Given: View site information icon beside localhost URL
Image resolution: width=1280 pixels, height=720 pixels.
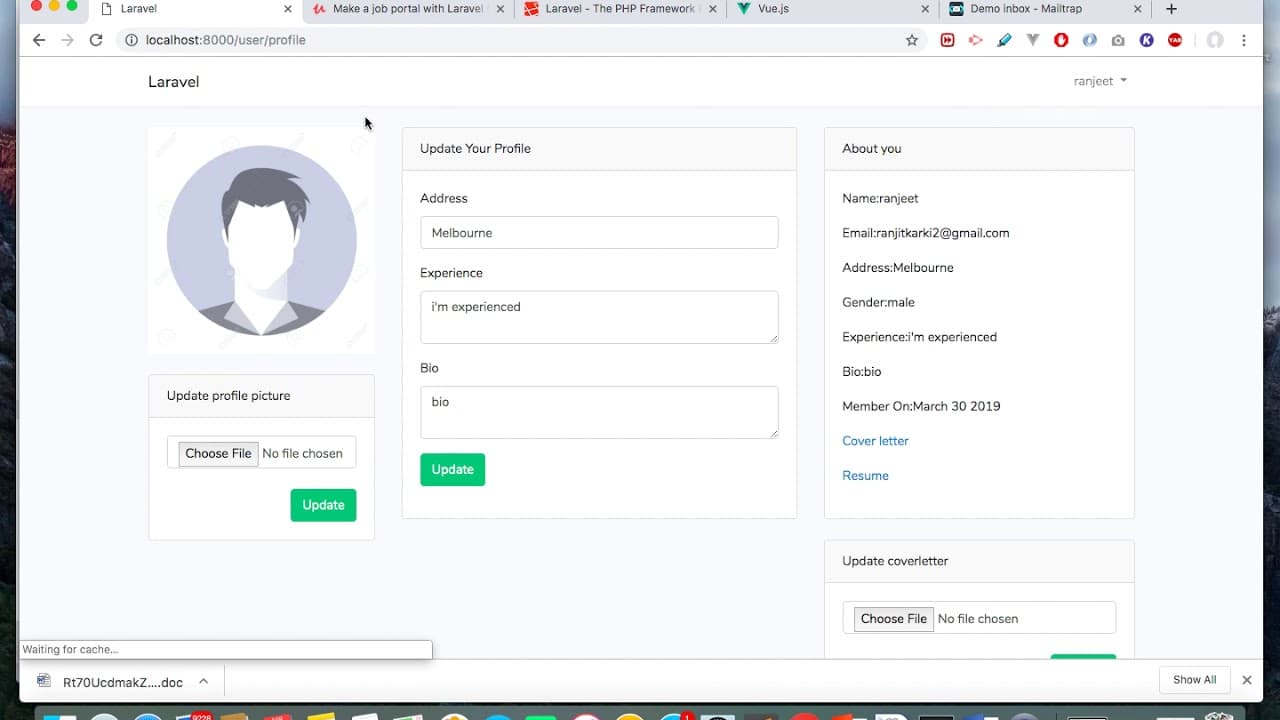Looking at the screenshot, I should coord(131,40).
